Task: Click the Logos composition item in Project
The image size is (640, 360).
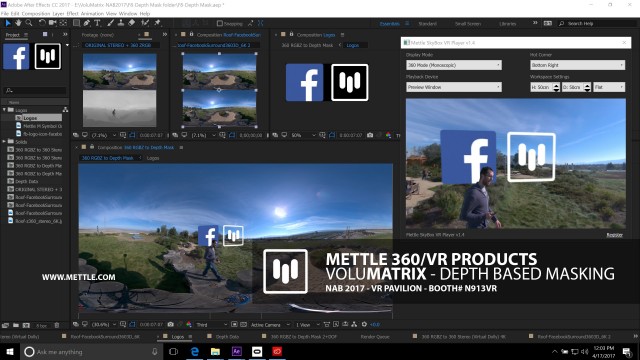Action: pos(38,118)
